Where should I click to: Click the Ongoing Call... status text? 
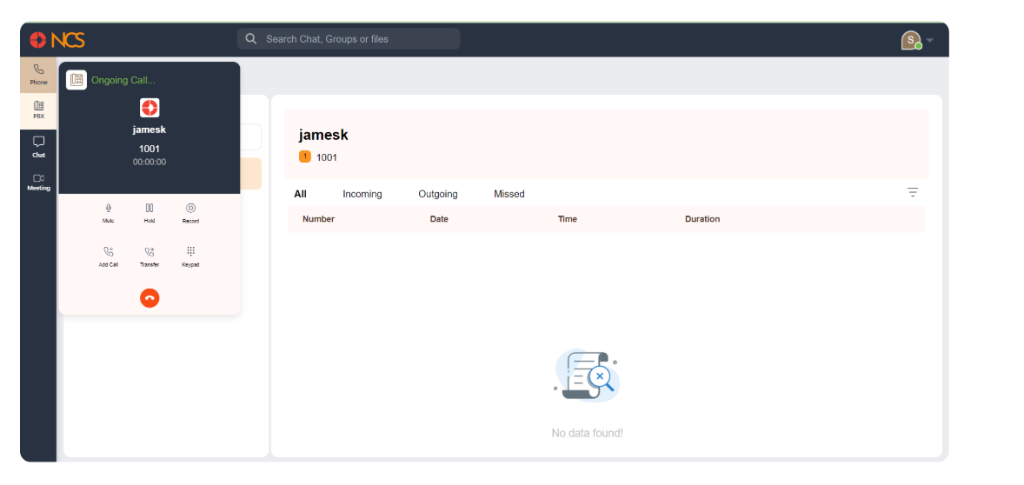pos(123,80)
